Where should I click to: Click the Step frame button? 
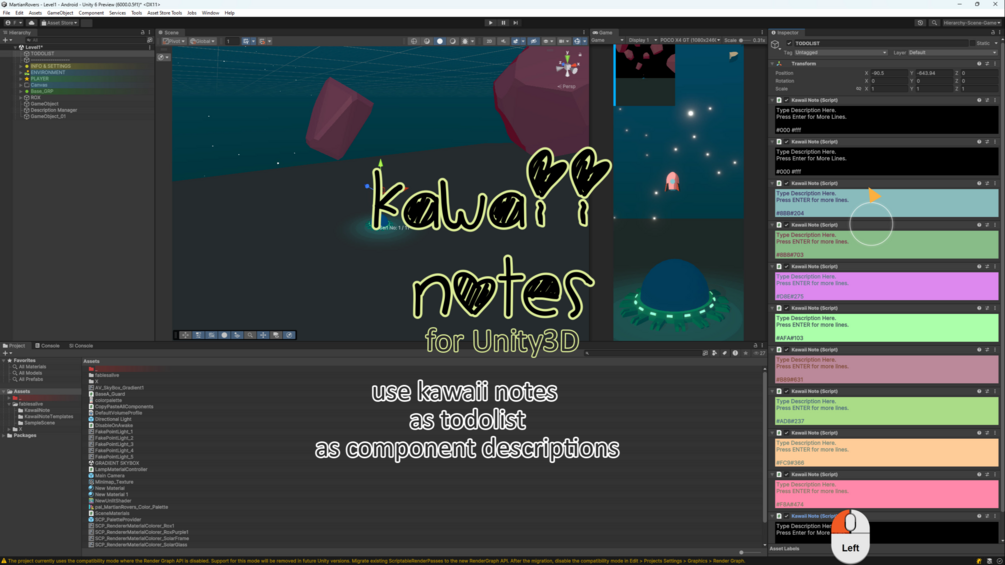coord(515,22)
